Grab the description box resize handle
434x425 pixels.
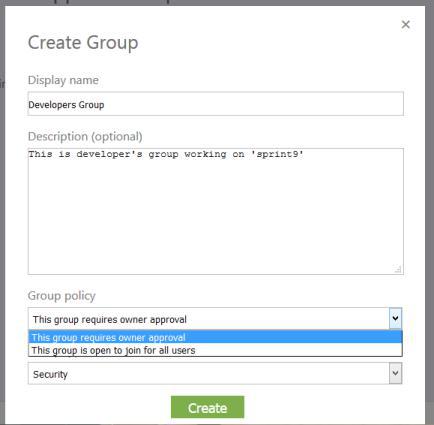pos(398,269)
